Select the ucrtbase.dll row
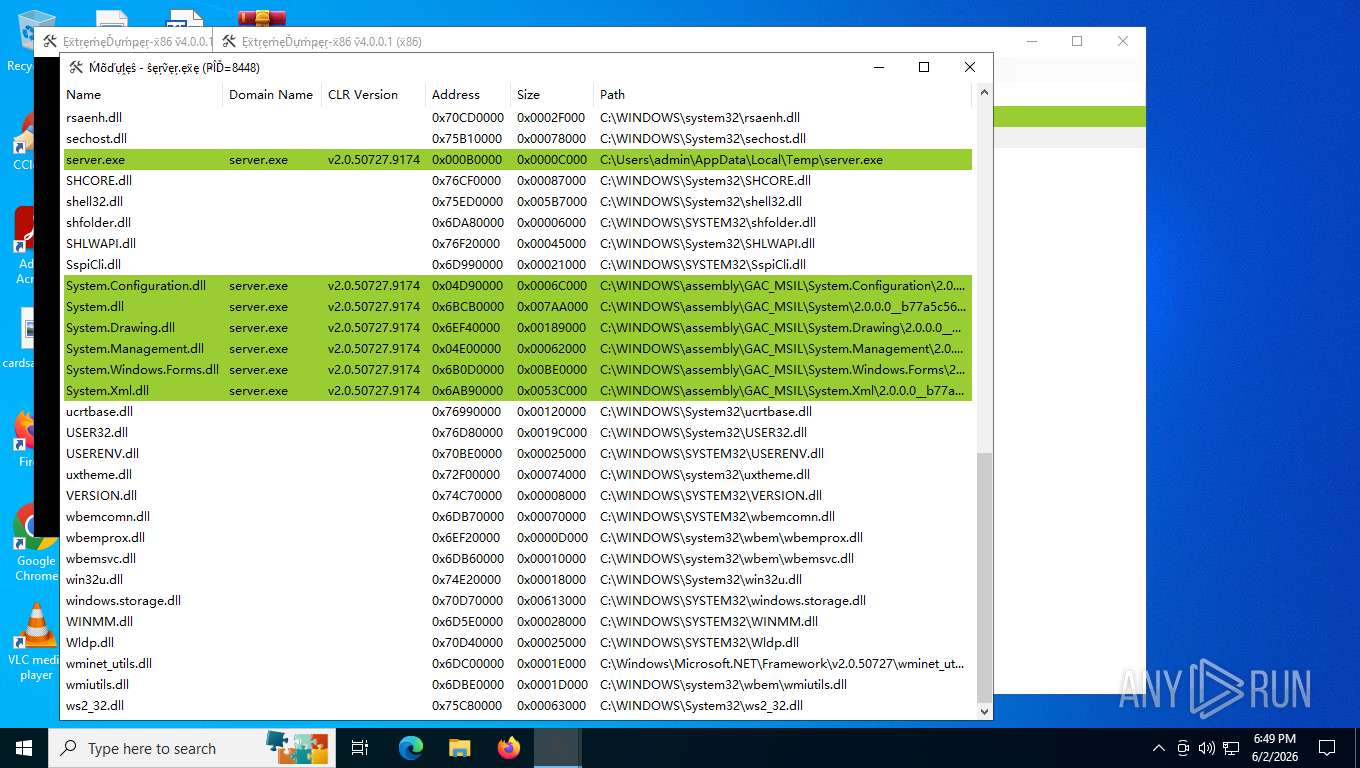This screenshot has width=1360, height=768. 517,412
